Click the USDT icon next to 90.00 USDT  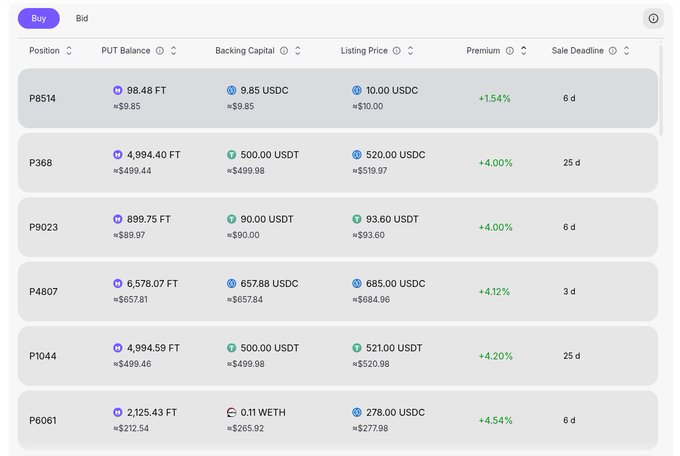pyautogui.click(x=232, y=219)
